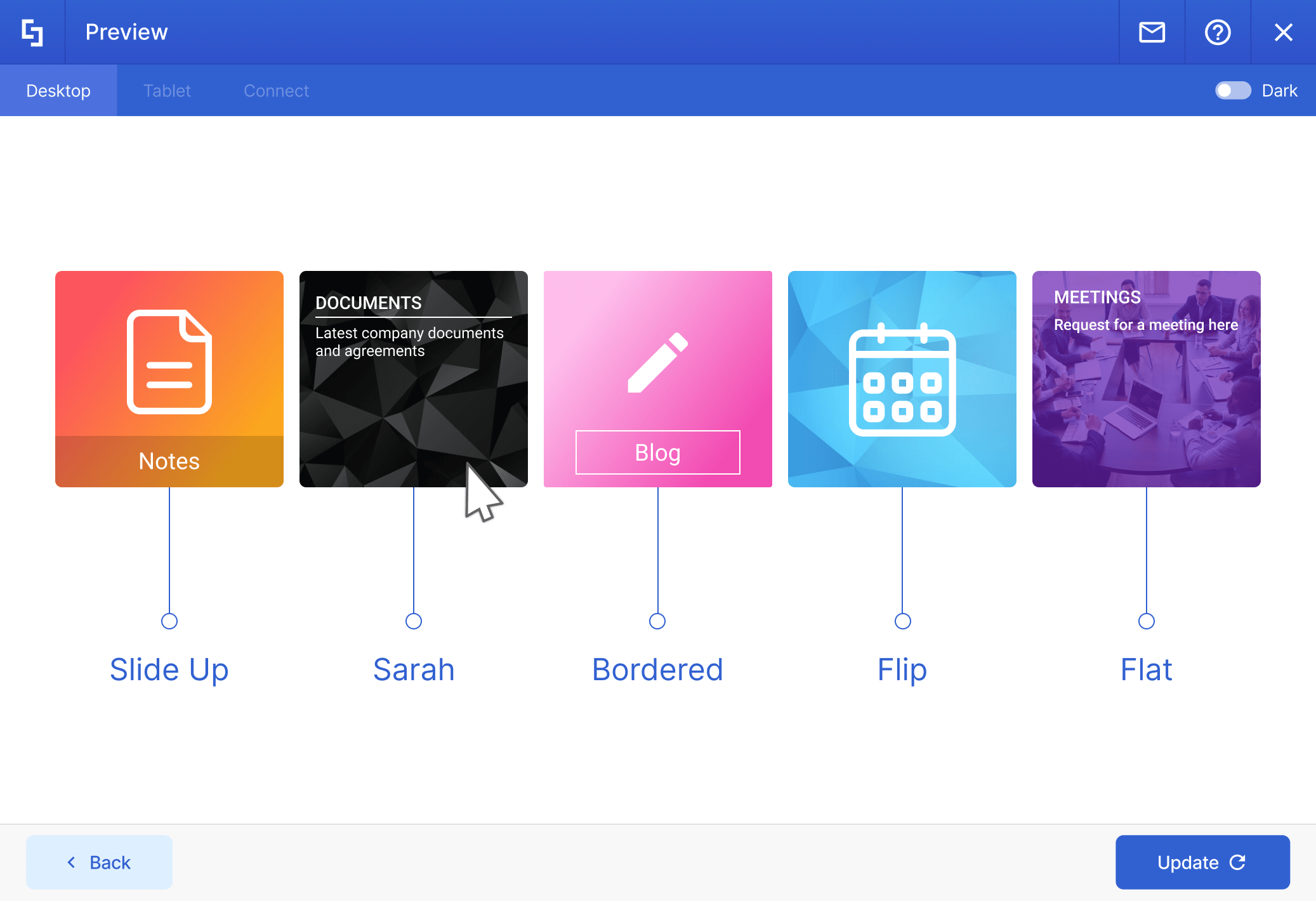The height and width of the screenshot is (901, 1316).
Task: Click the Bordered style label
Action: [657, 669]
